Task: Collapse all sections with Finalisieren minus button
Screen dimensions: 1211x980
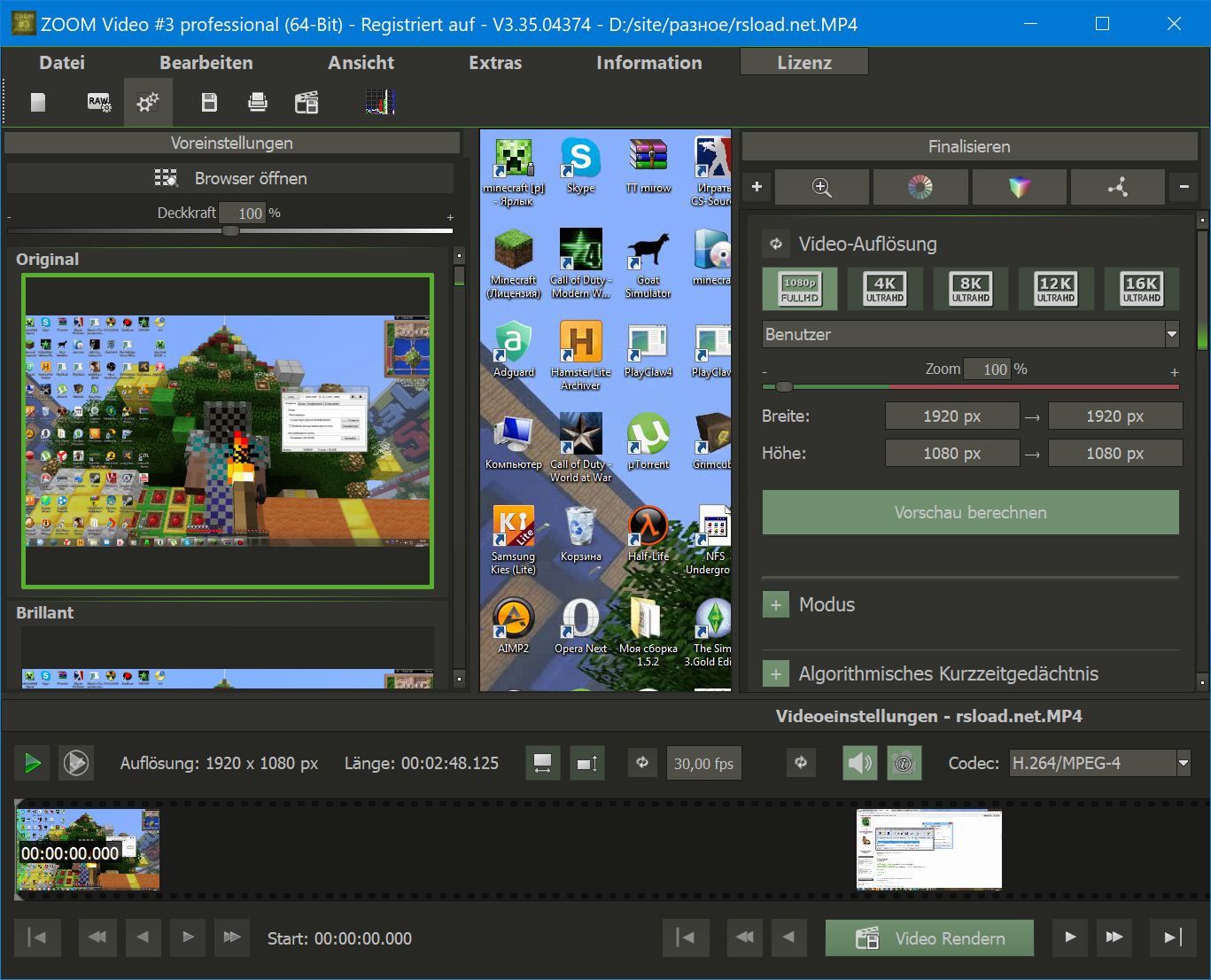Action: 1184,187
